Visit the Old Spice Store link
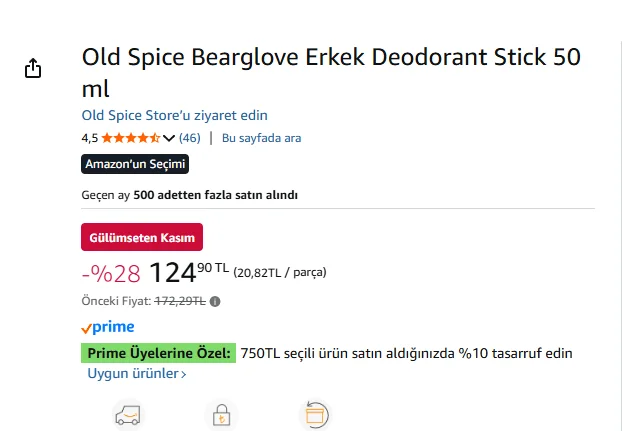The width and height of the screenshot is (622, 431). coord(175,115)
